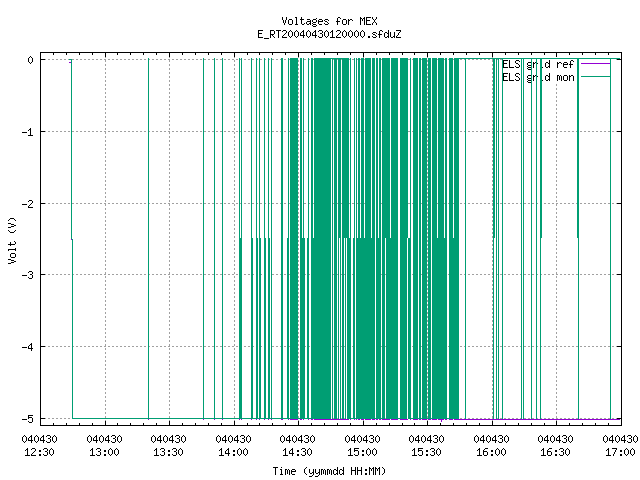Click the 15:30 time tick label

click(427, 452)
